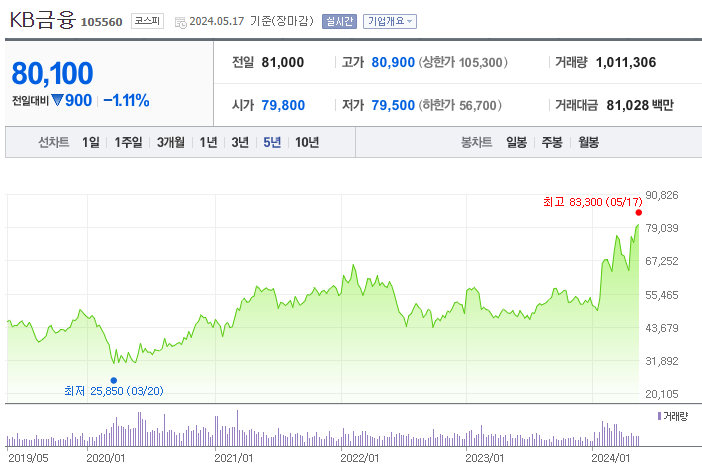Click the 시가 value 79,800
The height and width of the screenshot is (470, 702).
[x=283, y=105]
